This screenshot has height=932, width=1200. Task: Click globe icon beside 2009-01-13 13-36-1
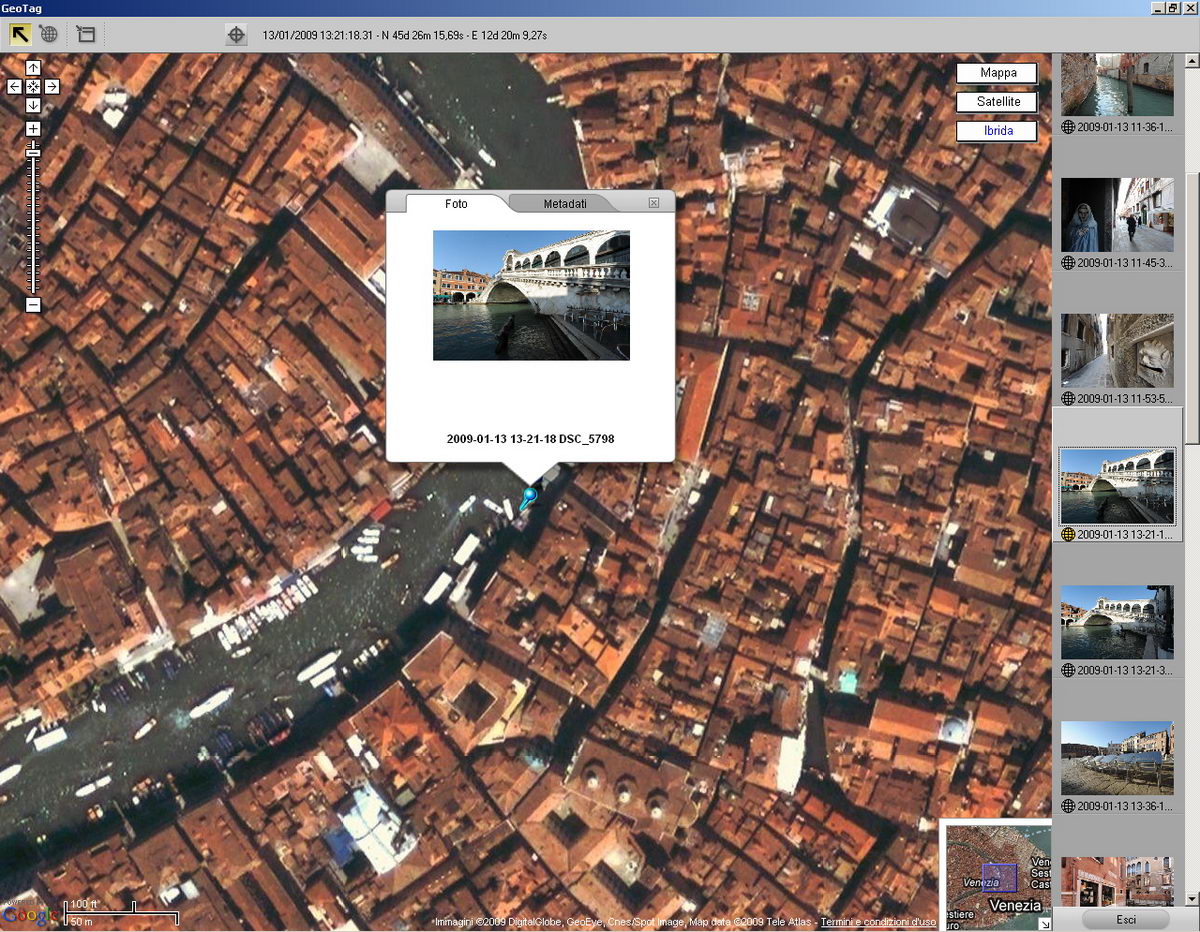(x=1068, y=806)
